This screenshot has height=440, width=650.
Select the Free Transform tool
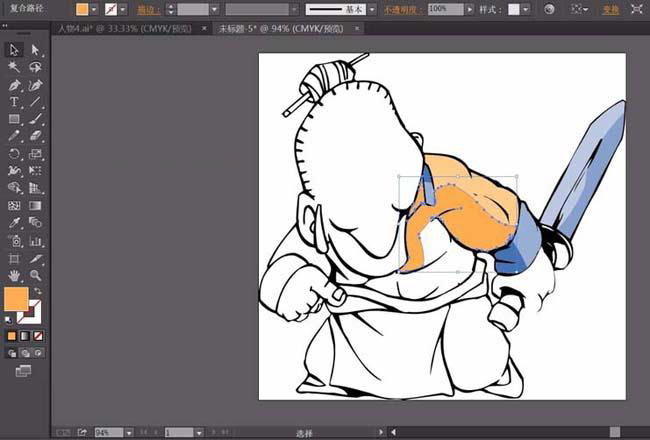pos(35,170)
